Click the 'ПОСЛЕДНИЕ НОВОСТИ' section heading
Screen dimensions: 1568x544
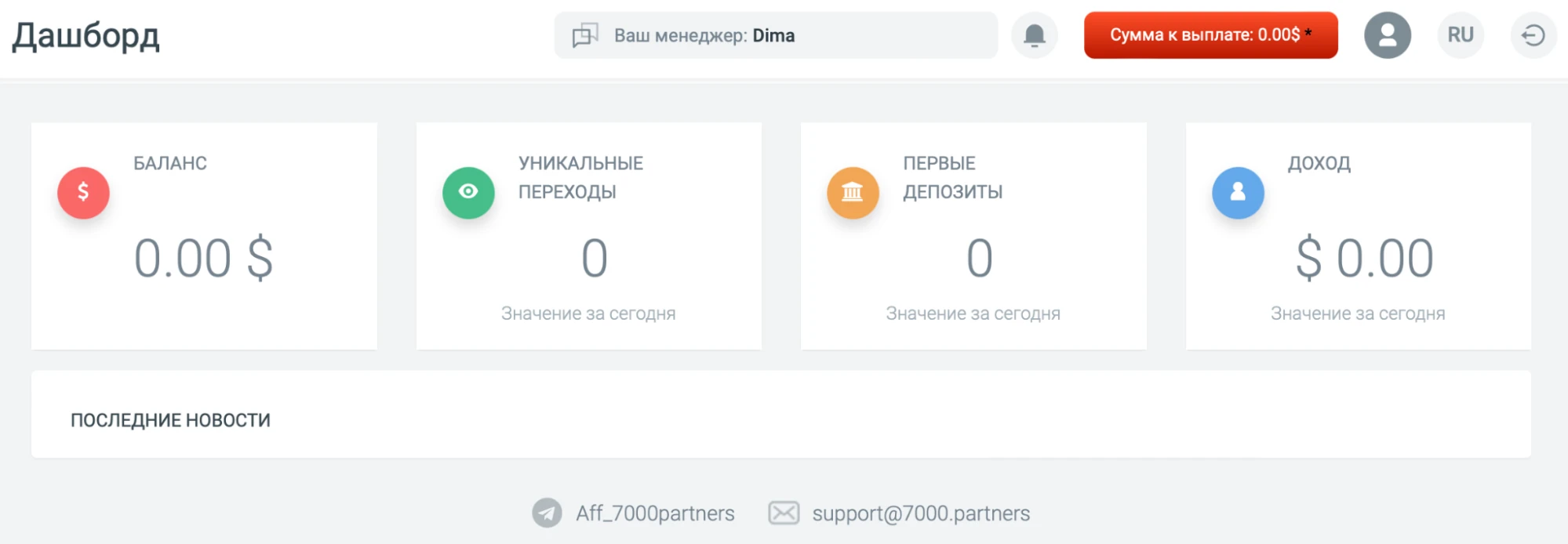coord(170,420)
